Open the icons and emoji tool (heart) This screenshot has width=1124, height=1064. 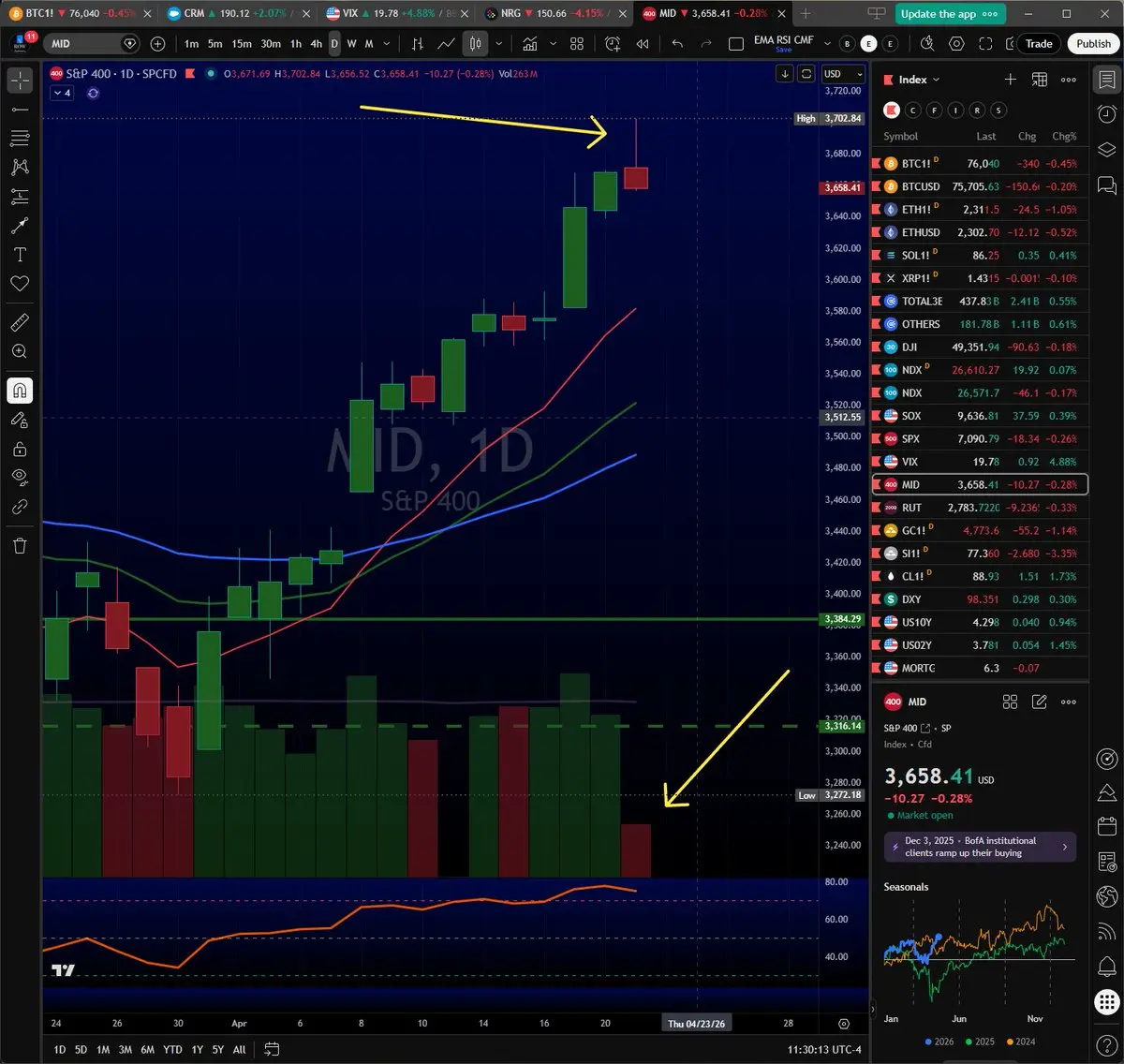tap(20, 284)
